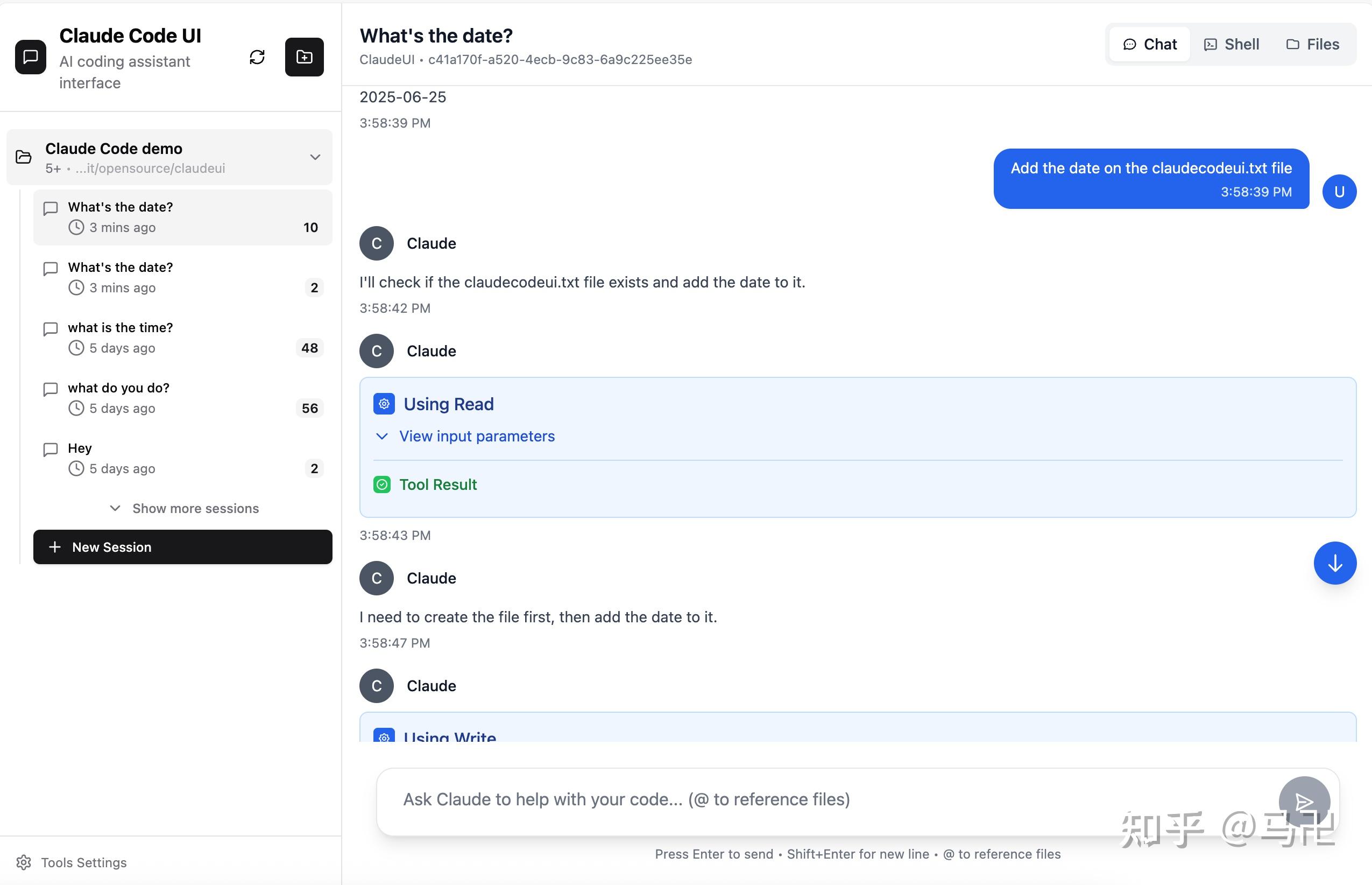Expand View input parameters
The width and height of the screenshot is (1372, 885).
(x=477, y=436)
